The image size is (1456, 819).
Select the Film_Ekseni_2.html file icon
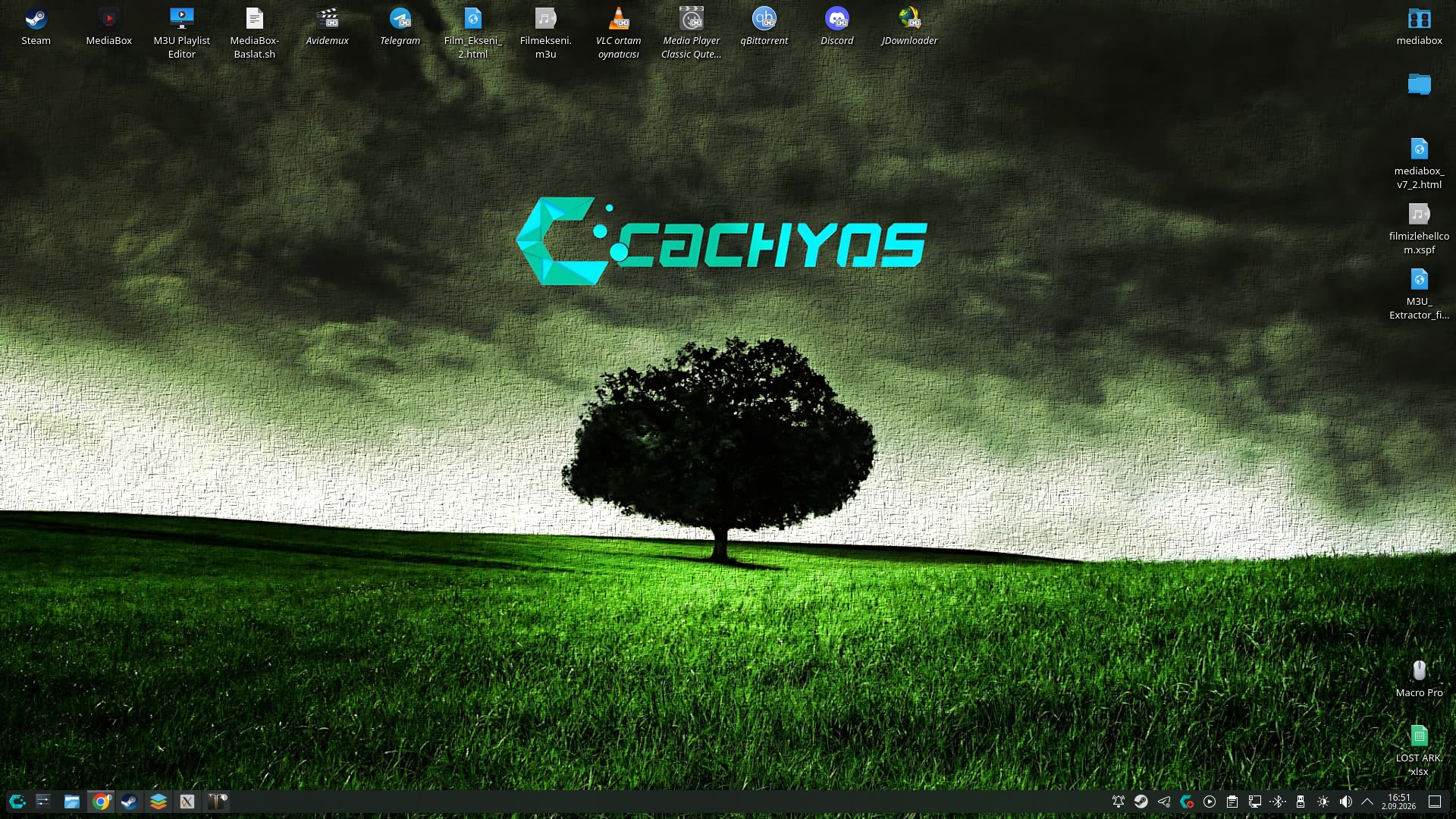pos(472,33)
